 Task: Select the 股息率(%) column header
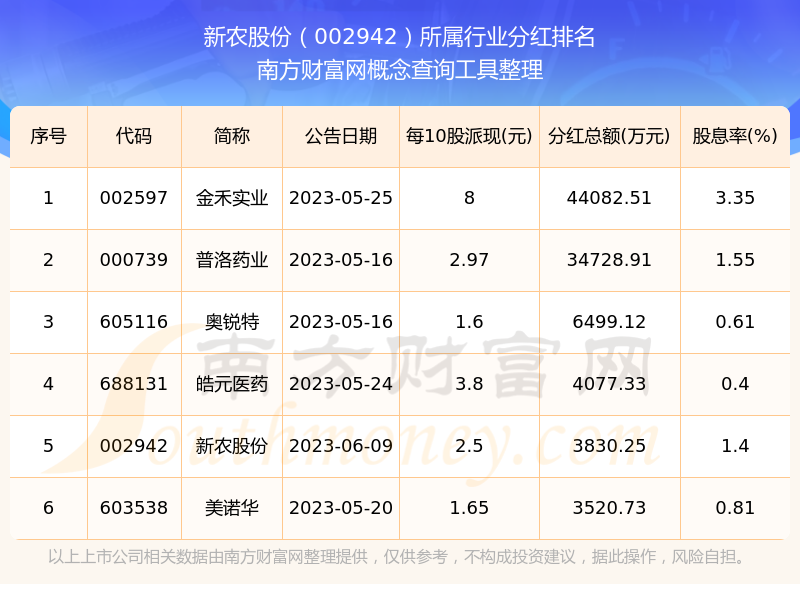[735, 136]
